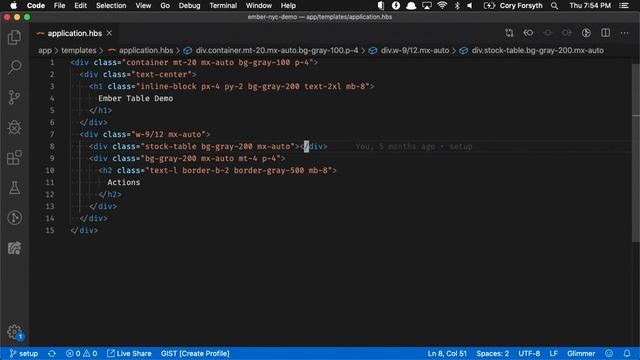Click open previous revision icon in editor toolbar
The width and height of the screenshot is (640, 360).
(528, 33)
